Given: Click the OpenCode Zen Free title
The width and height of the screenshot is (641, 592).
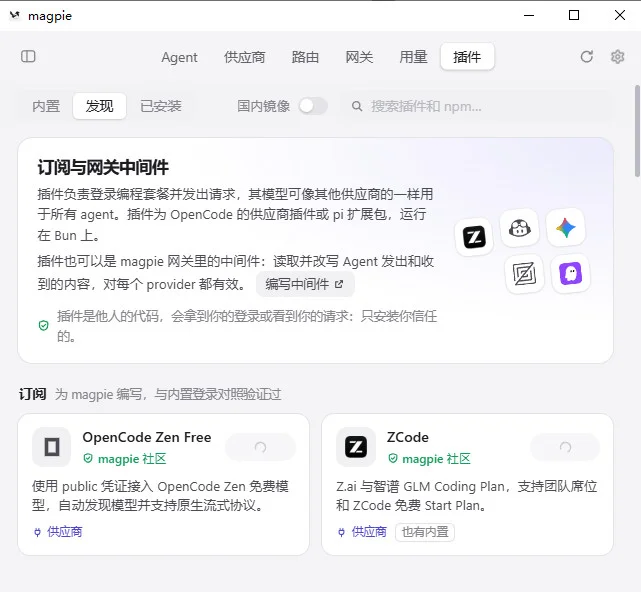Looking at the screenshot, I should 147,437.
